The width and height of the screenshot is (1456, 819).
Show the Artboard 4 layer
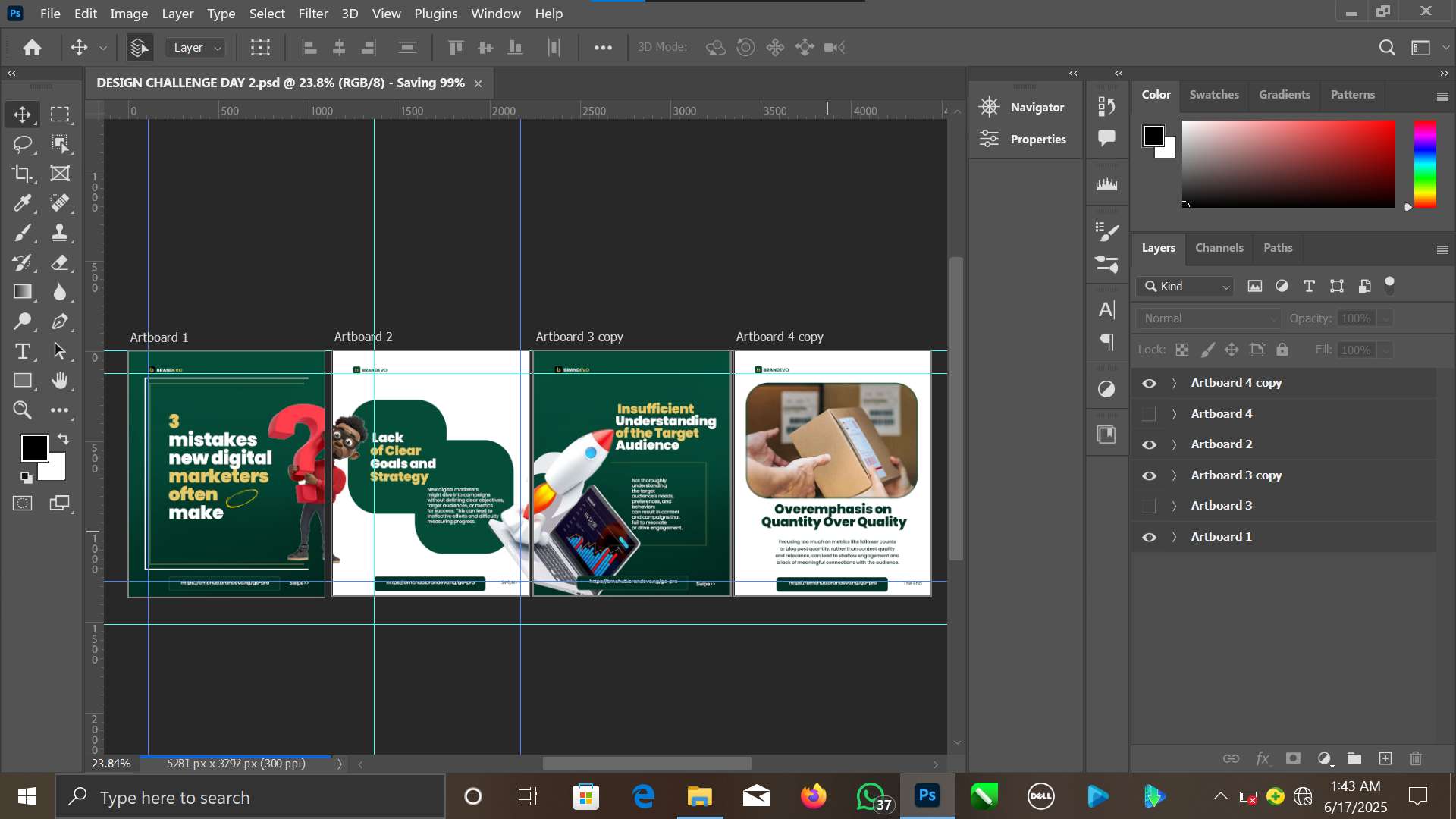[x=1149, y=414]
